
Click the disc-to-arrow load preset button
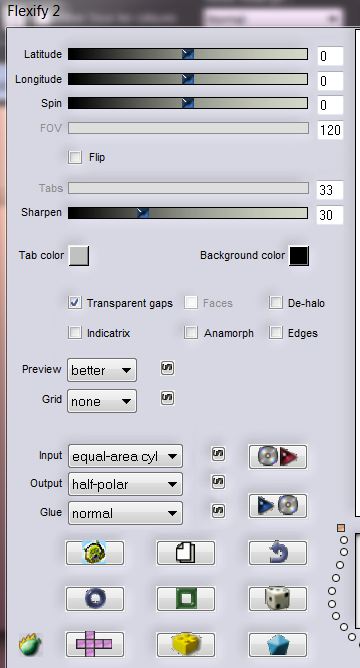click(x=278, y=457)
